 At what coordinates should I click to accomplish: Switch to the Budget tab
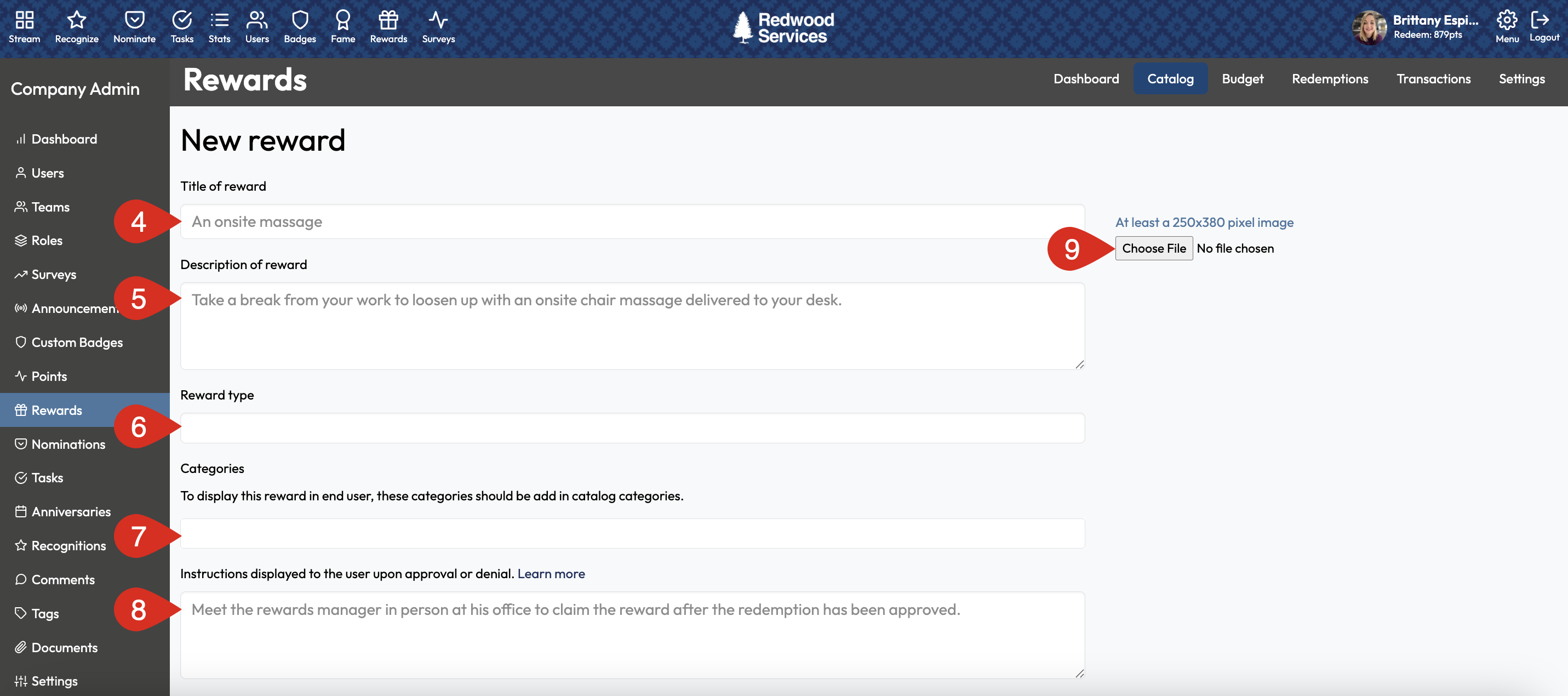coord(1243,78)
